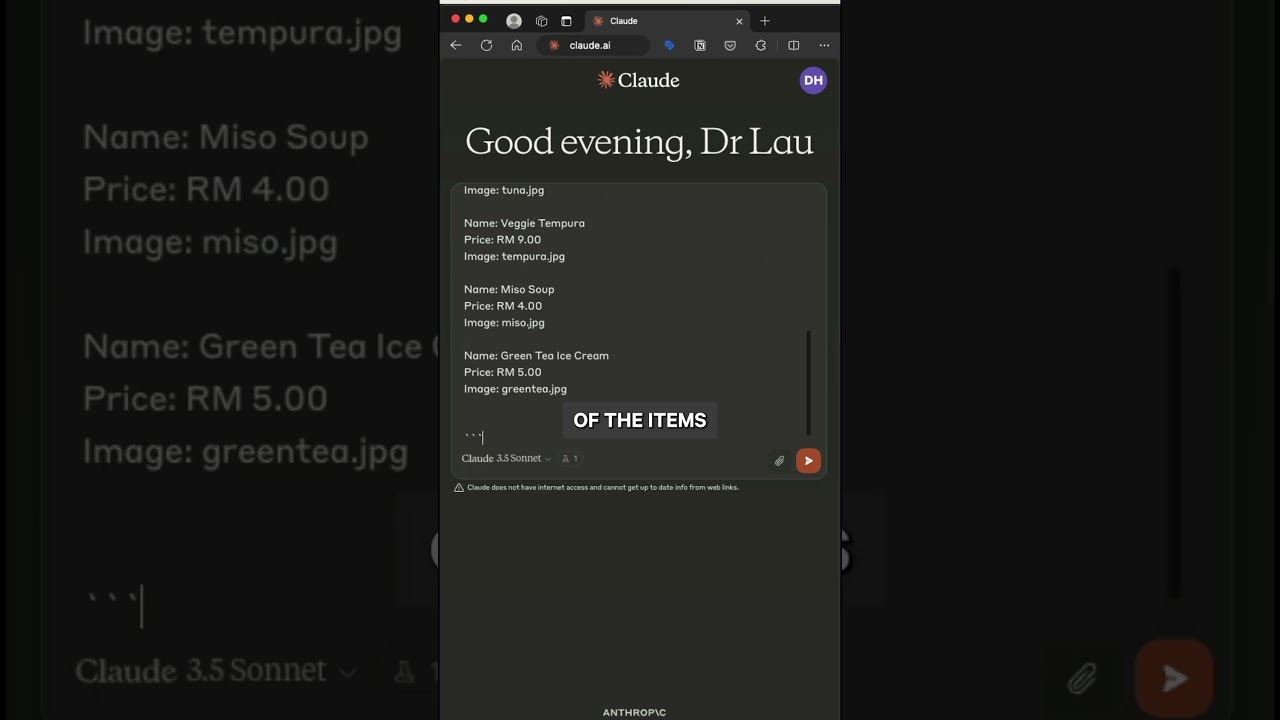Toggle the vertical tabs sidebar button
Image resolution: width=1280 pixels, height=720 pixels.
click(566, 21)
